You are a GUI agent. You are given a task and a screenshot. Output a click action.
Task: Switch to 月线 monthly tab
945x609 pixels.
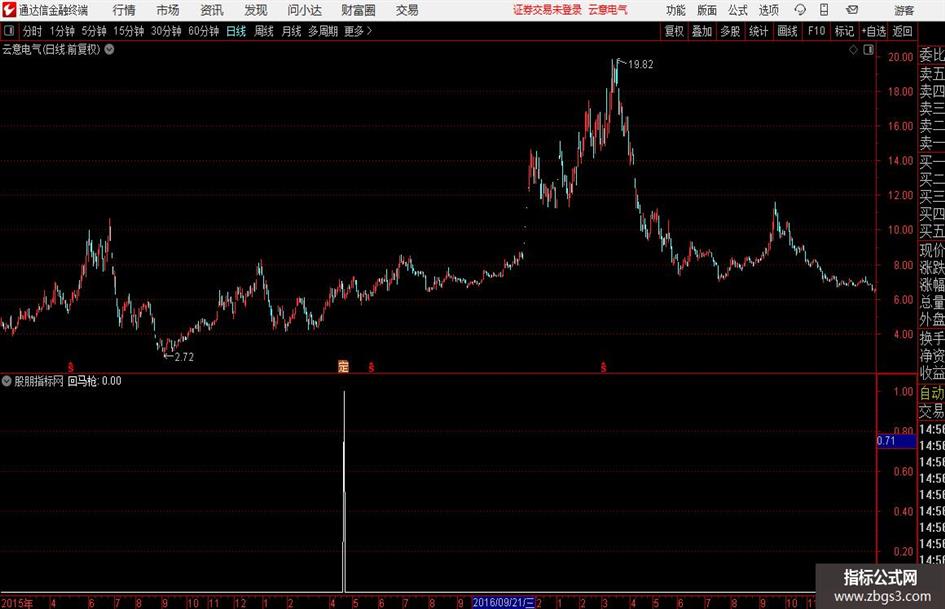292,31
